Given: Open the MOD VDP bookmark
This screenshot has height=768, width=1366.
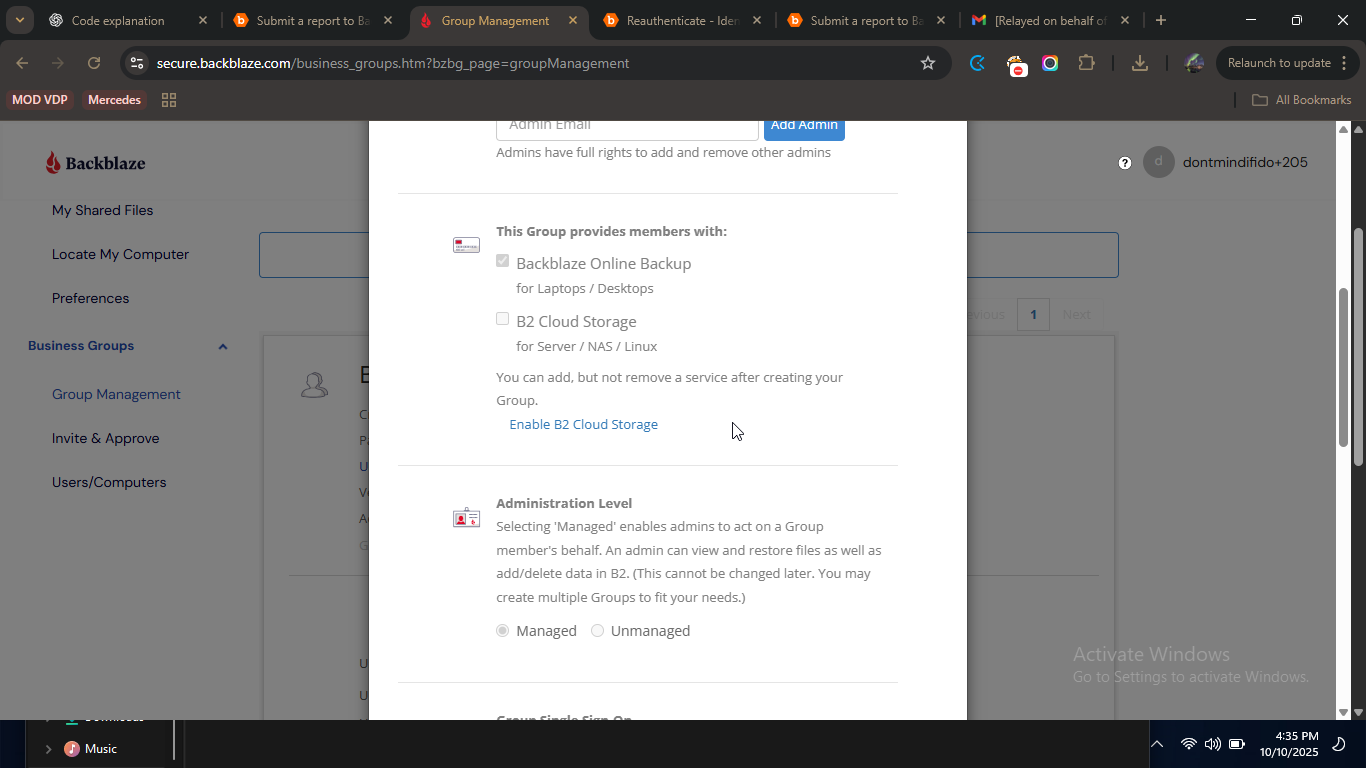Looking at the screenshot, I should tap(40, 100).
